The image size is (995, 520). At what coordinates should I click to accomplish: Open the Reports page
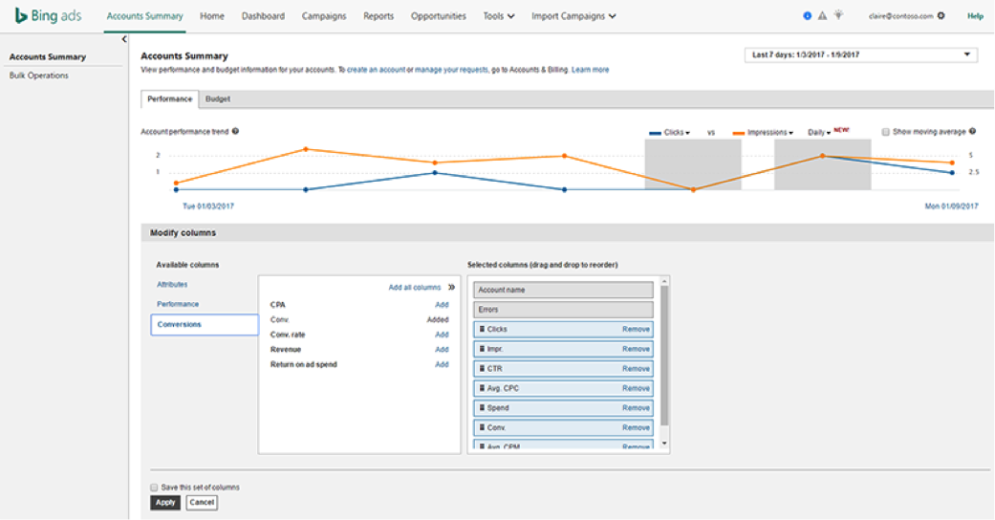(378, 16)
